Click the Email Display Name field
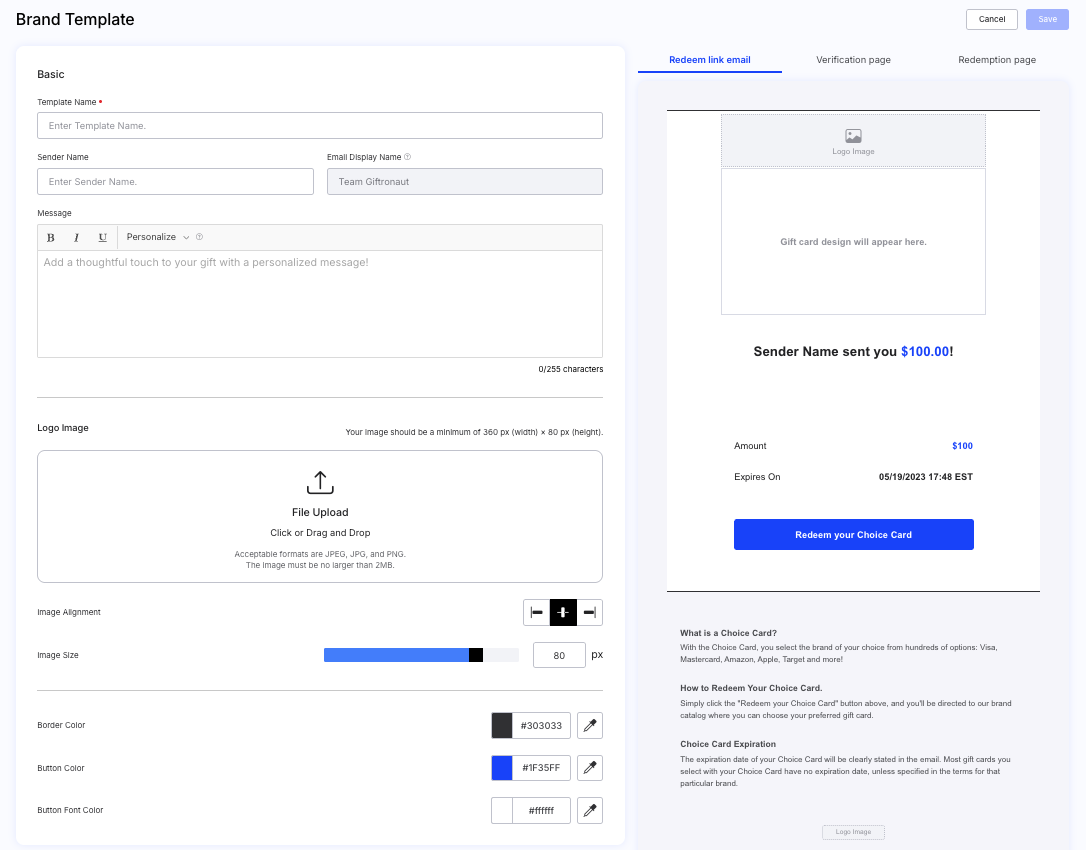This screenshot has height=850, width=1086. pyautogui.click(x=465, y=181)
